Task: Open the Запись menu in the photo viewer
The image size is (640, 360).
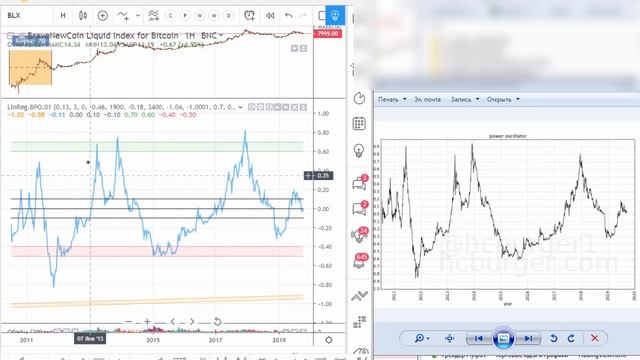Action: pyautogui.click(x=461, y=99)
